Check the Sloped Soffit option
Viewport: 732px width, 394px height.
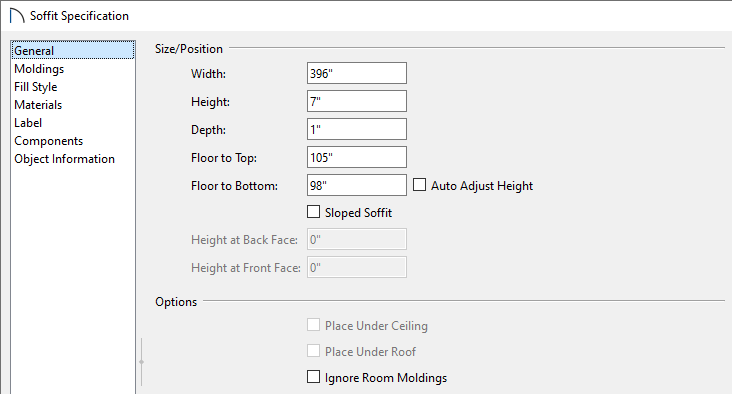pyautogui.click(x=313, y=212)
